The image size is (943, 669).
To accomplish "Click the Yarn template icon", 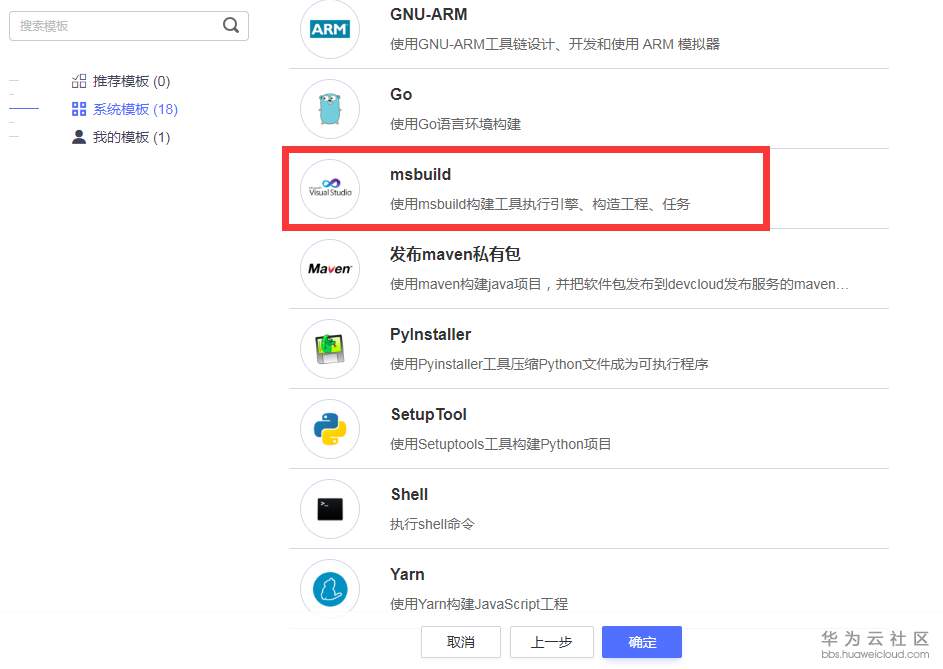I will point(330,589).
